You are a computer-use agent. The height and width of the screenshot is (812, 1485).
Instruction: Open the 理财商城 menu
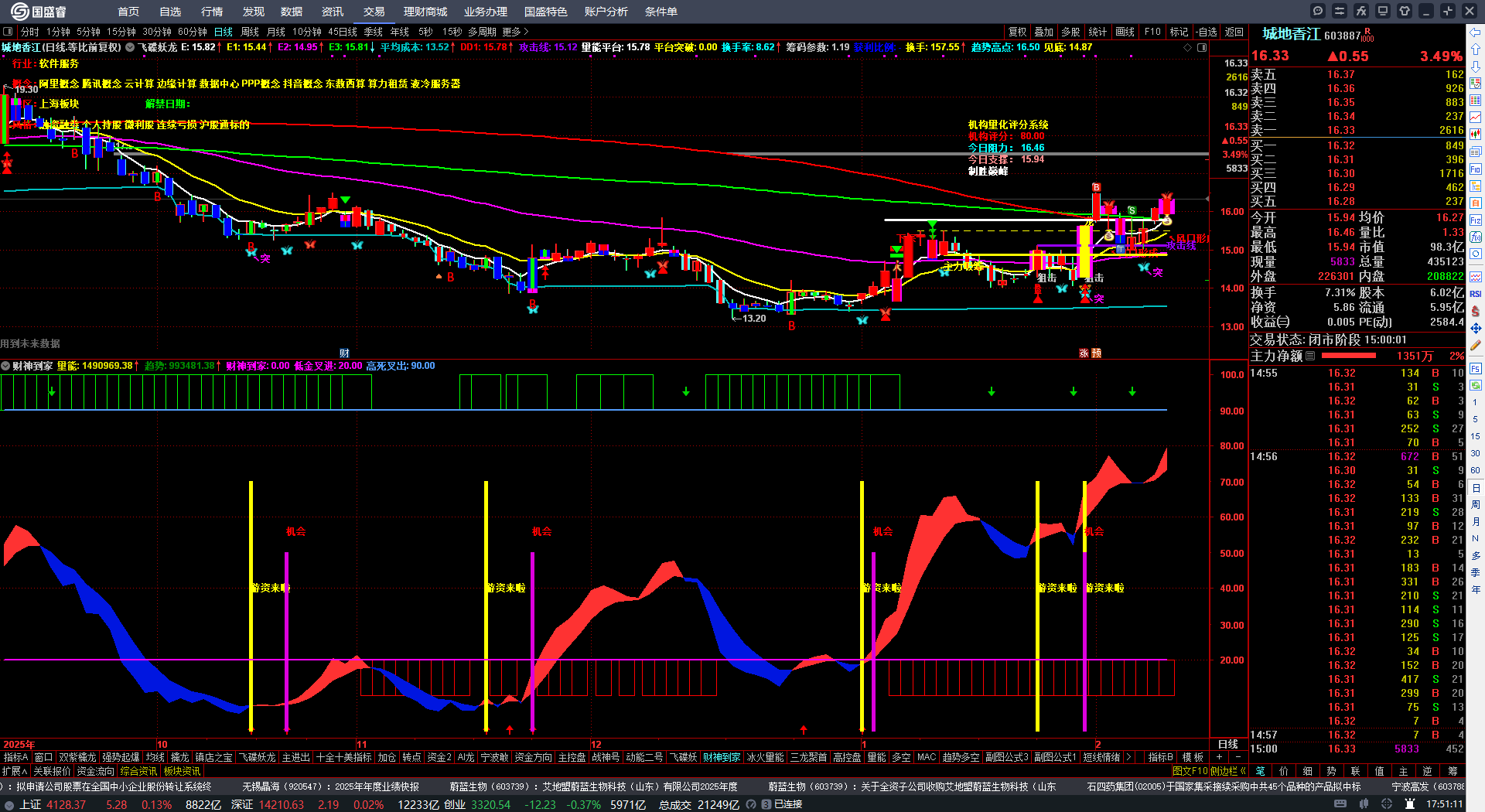tap(425, 12)
